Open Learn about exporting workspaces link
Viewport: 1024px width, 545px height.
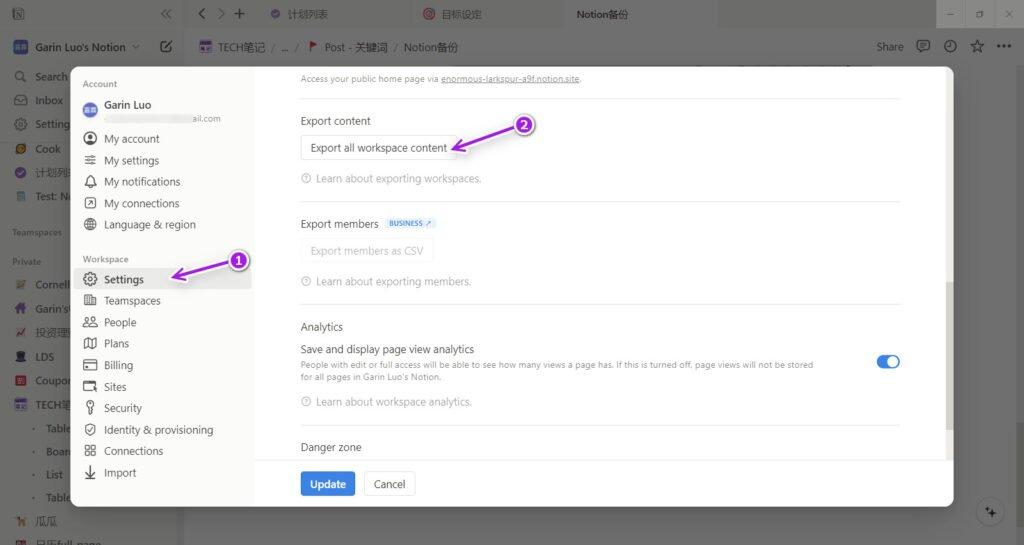[398, 179]
